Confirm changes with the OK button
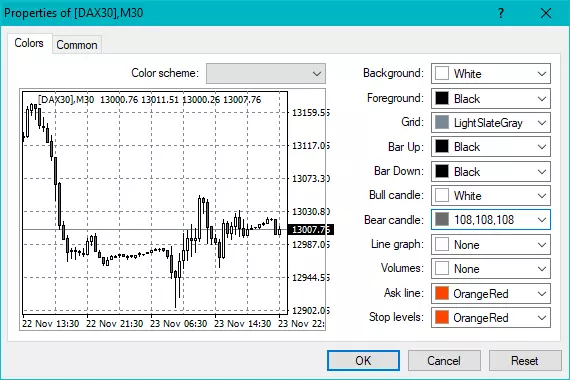This screenshot has width=570, height=380. (363, 360)
